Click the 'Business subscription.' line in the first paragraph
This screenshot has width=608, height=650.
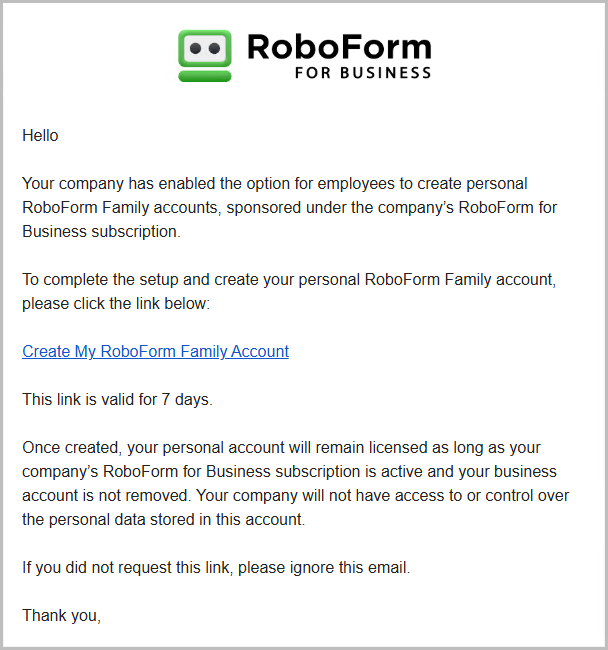pos(101,232)
